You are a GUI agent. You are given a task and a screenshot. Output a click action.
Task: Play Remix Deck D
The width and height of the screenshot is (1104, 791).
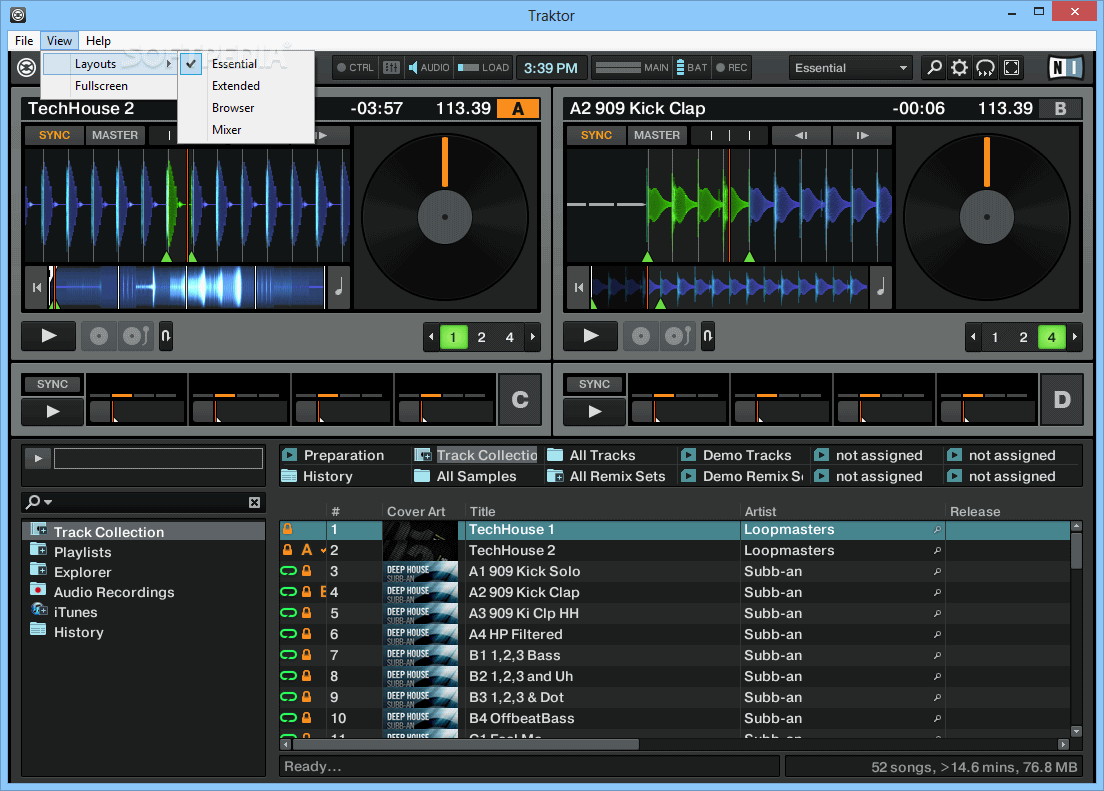coord(595,411)
